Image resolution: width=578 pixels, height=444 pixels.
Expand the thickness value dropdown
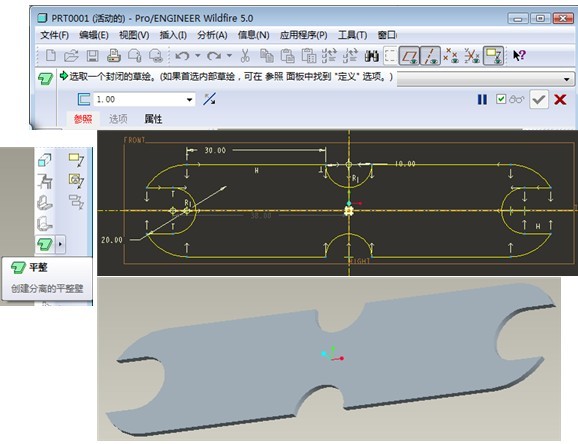pyautogui.click(x=189, y=100)
